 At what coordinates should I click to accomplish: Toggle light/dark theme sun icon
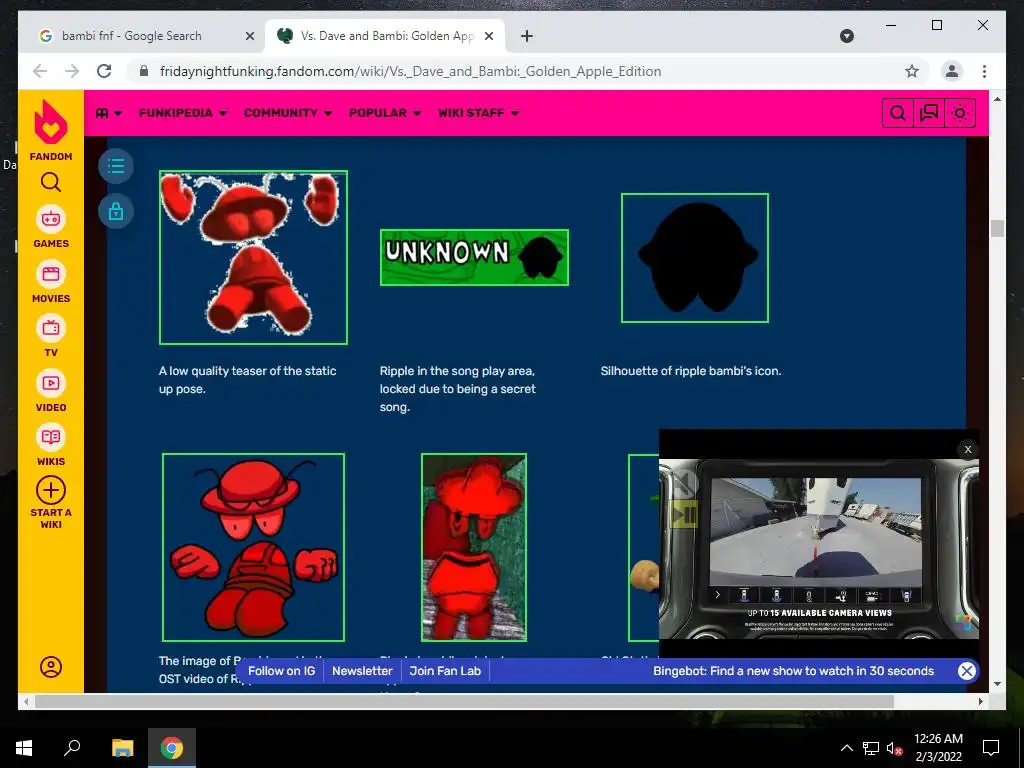point(959,113)
